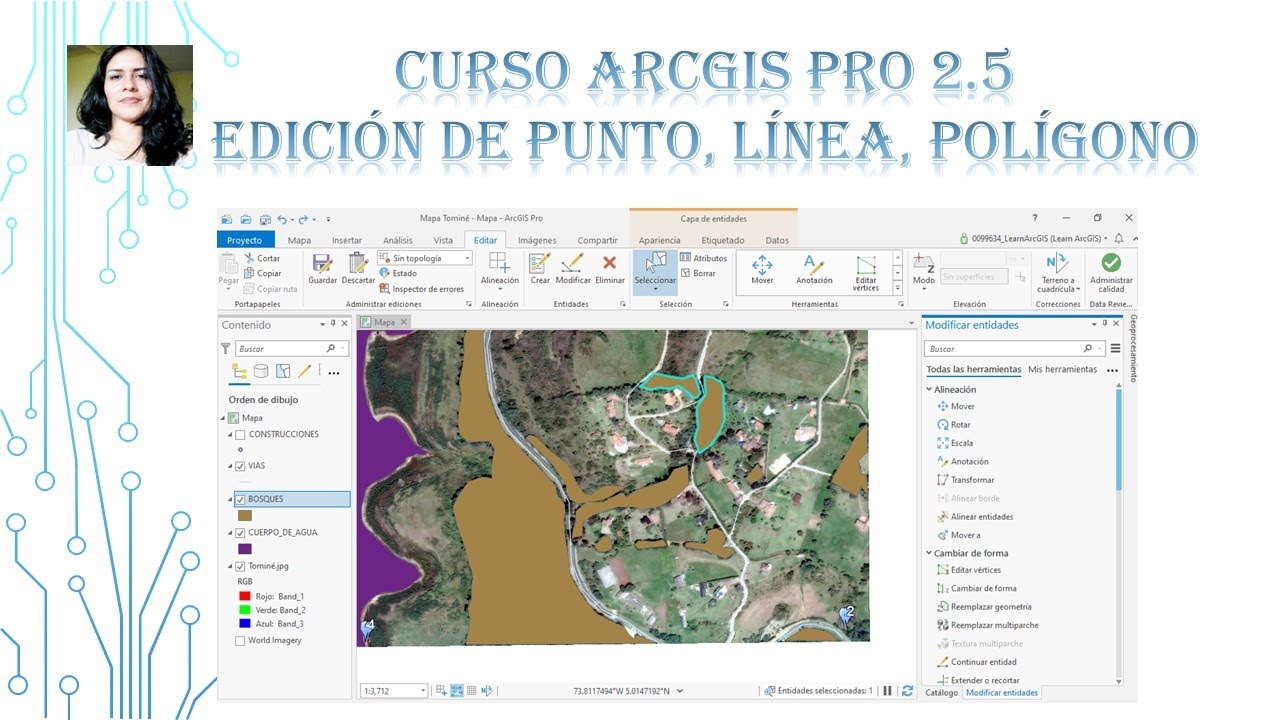Click Cambiar de forma tool in pane

976,588
